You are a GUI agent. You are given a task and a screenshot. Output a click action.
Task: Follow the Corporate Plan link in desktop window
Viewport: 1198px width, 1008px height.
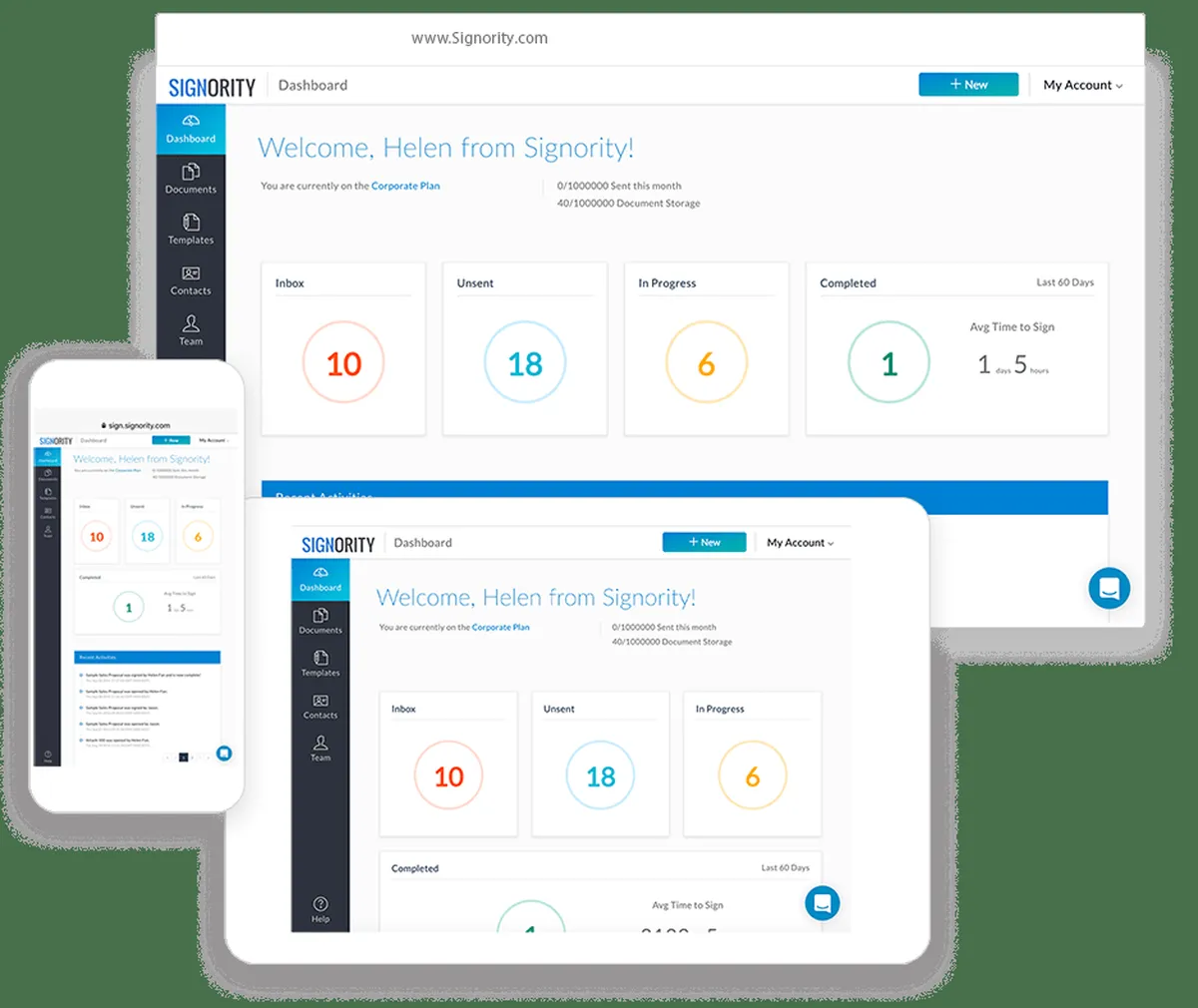click(405, 186)
